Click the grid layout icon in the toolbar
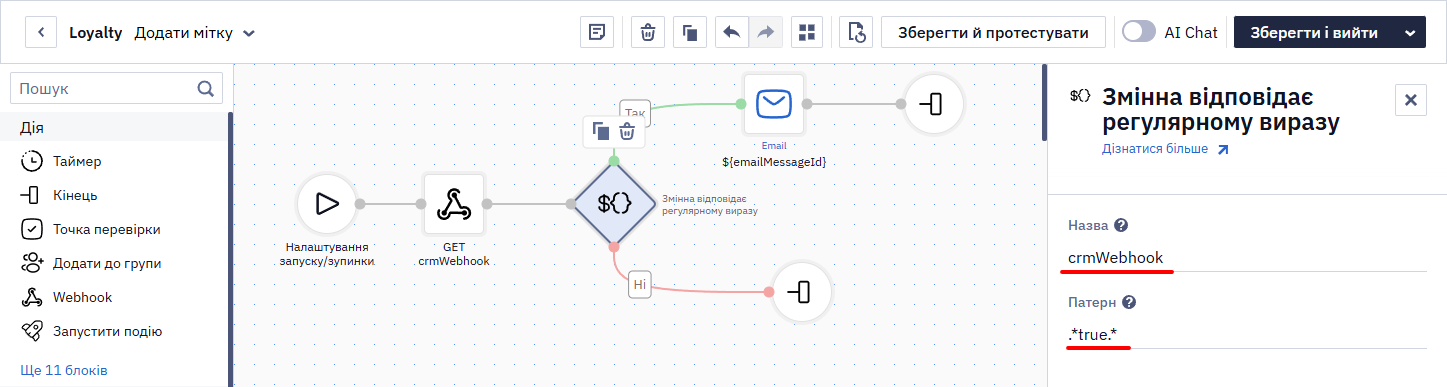1447x387 pixels. coord(807,32)
